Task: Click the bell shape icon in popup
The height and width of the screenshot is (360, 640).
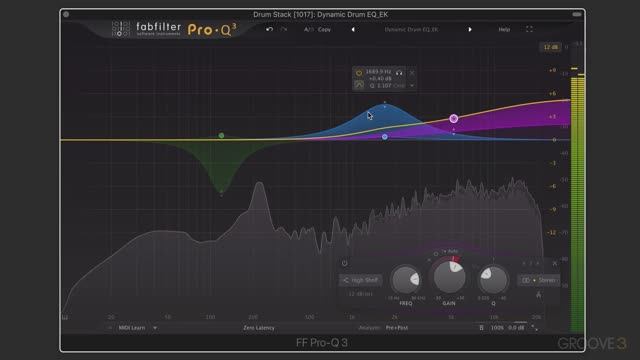Action: pos(359,85)
